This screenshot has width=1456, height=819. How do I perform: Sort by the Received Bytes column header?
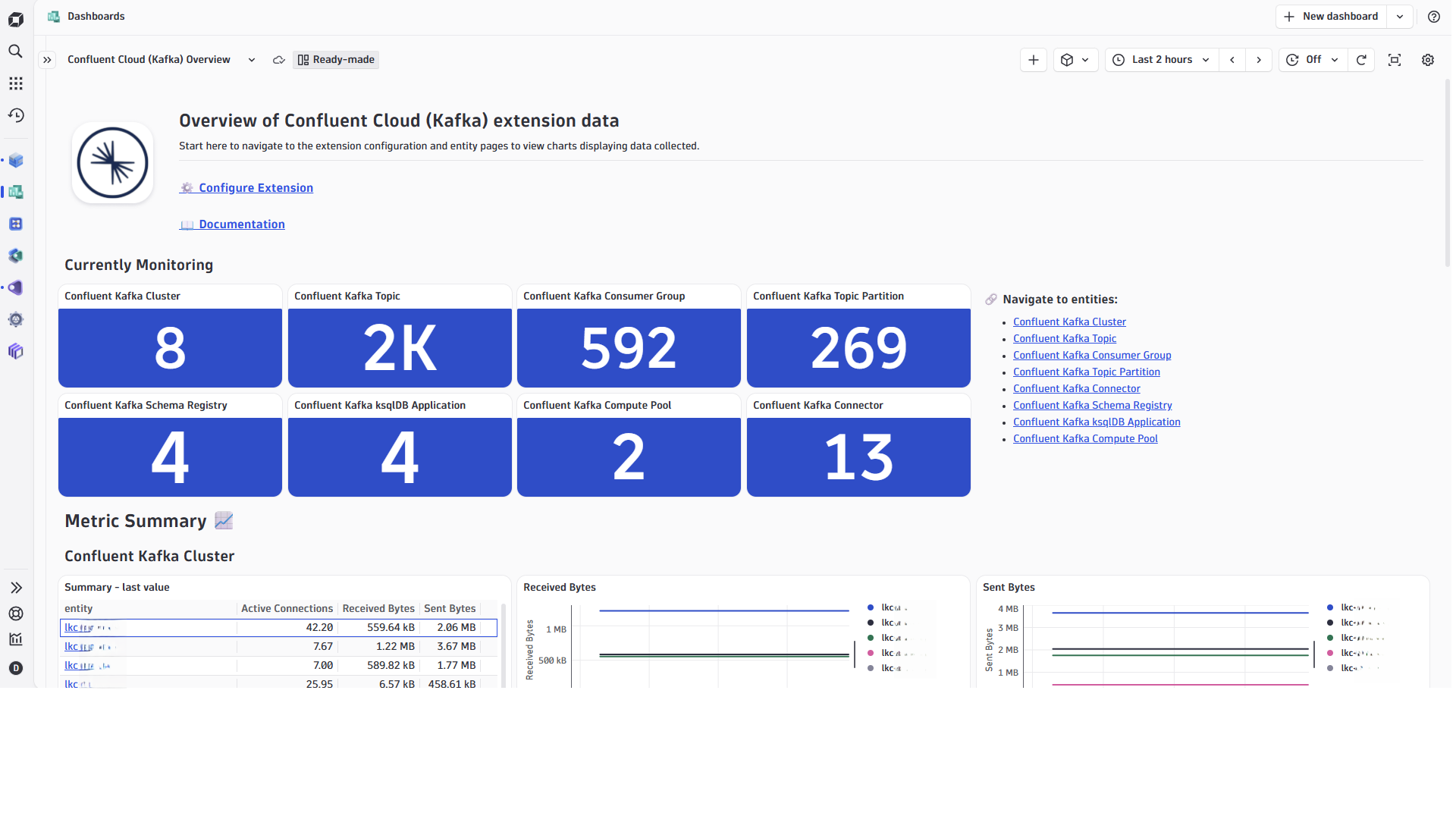pos(378,609)
